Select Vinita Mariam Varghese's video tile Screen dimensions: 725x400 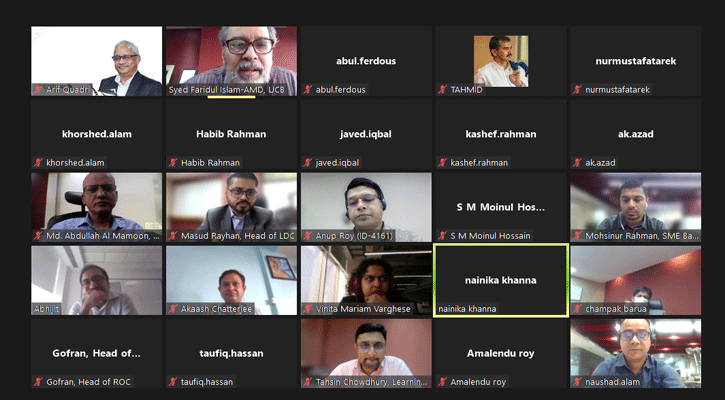pyautogui.click(x=366, y=280)
